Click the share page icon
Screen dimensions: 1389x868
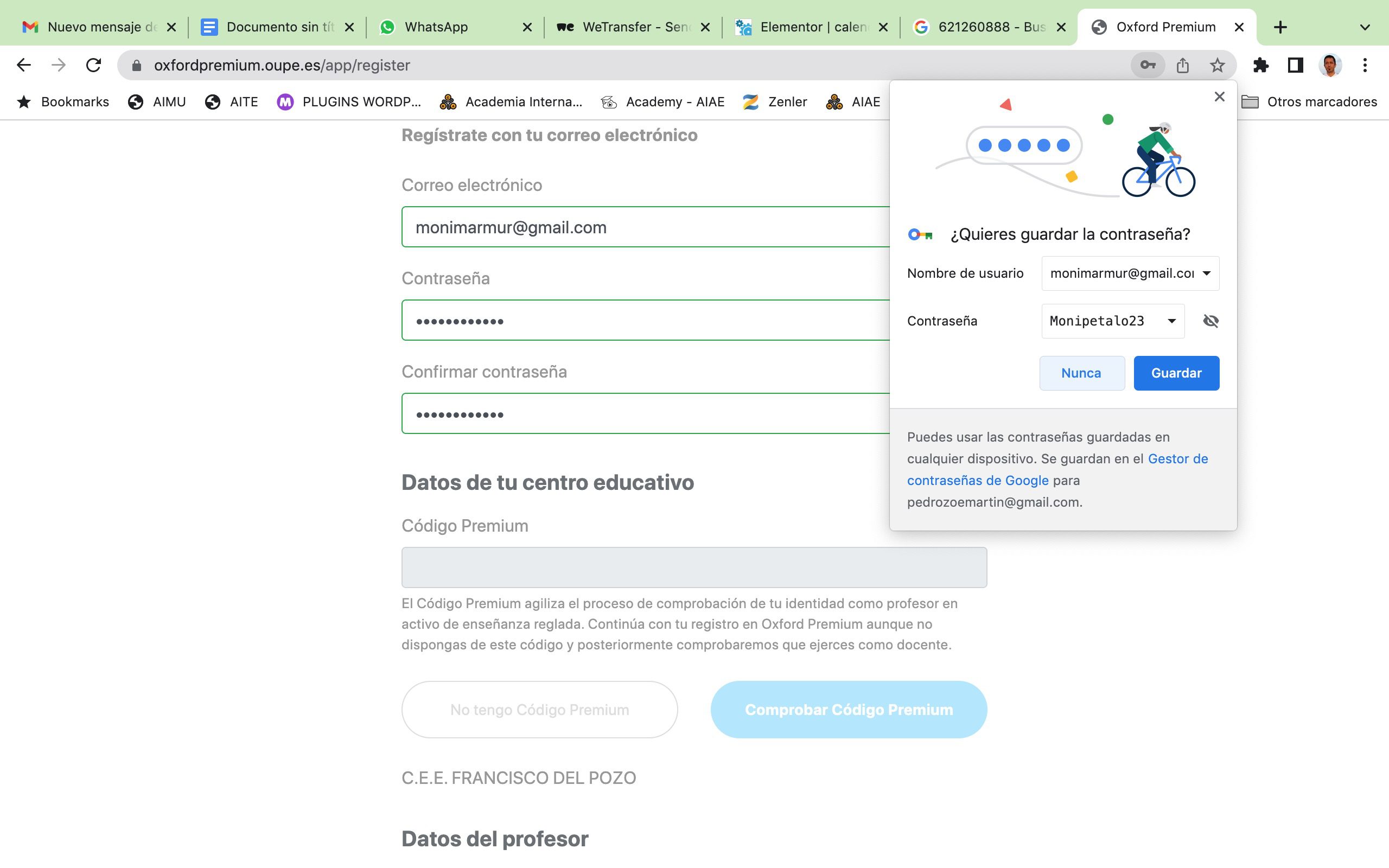tap(1182, 65)
